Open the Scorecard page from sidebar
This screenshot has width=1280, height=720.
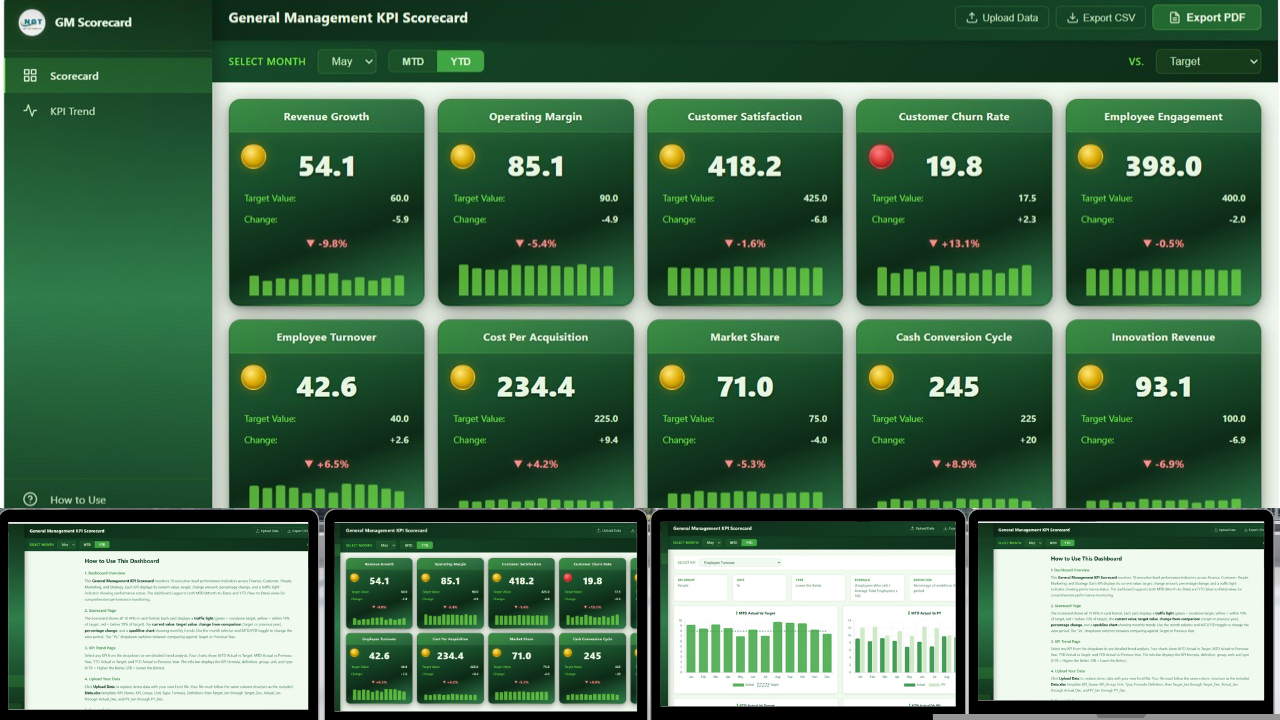(x=74, y=76)
